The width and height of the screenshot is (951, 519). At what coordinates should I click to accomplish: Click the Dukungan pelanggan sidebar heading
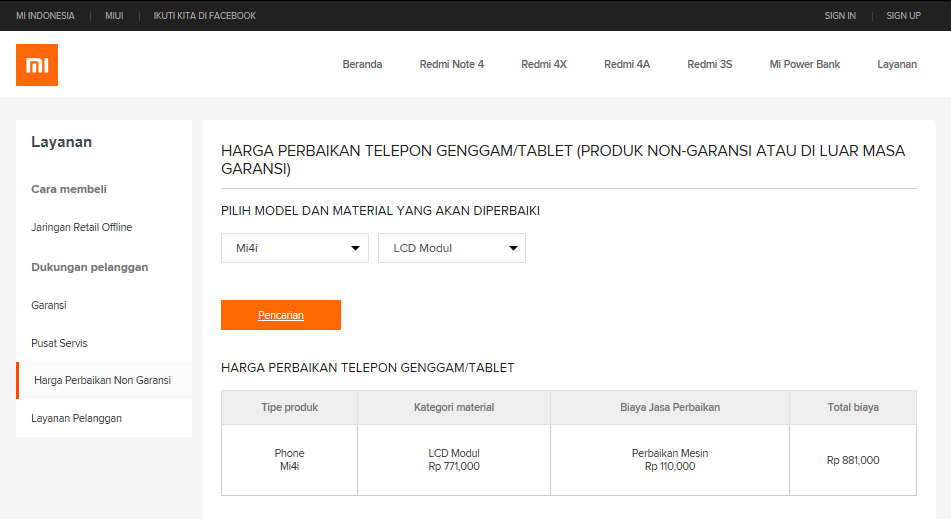(x=90, y=267)
